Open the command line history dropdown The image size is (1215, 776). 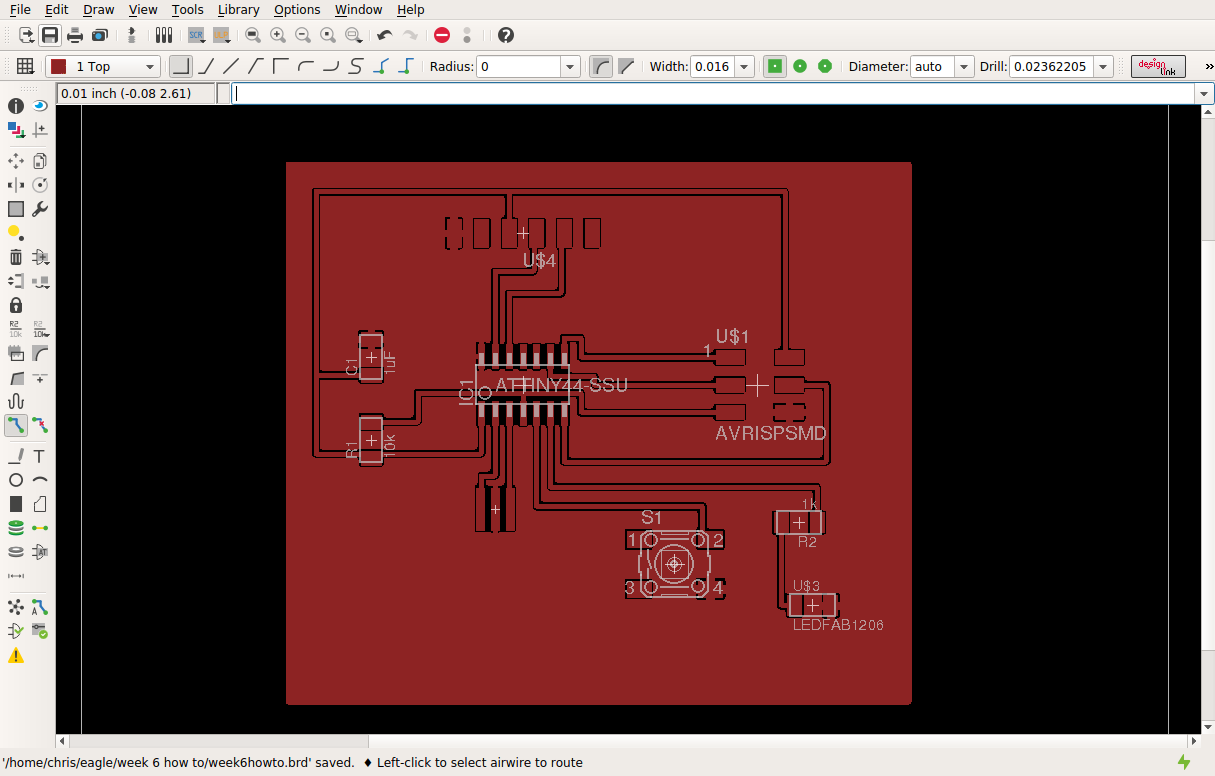(x=1203, y=94)
